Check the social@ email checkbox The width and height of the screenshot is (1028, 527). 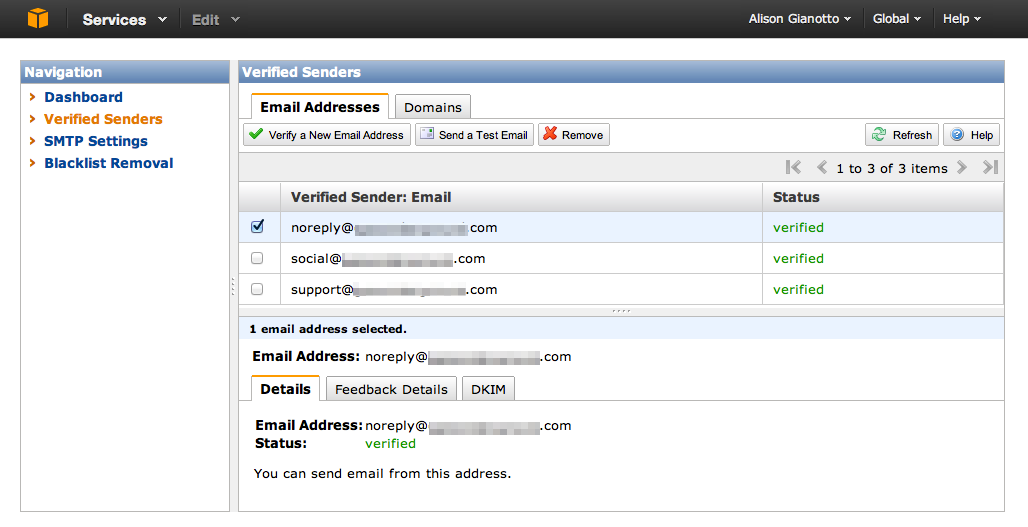[257, 258]
